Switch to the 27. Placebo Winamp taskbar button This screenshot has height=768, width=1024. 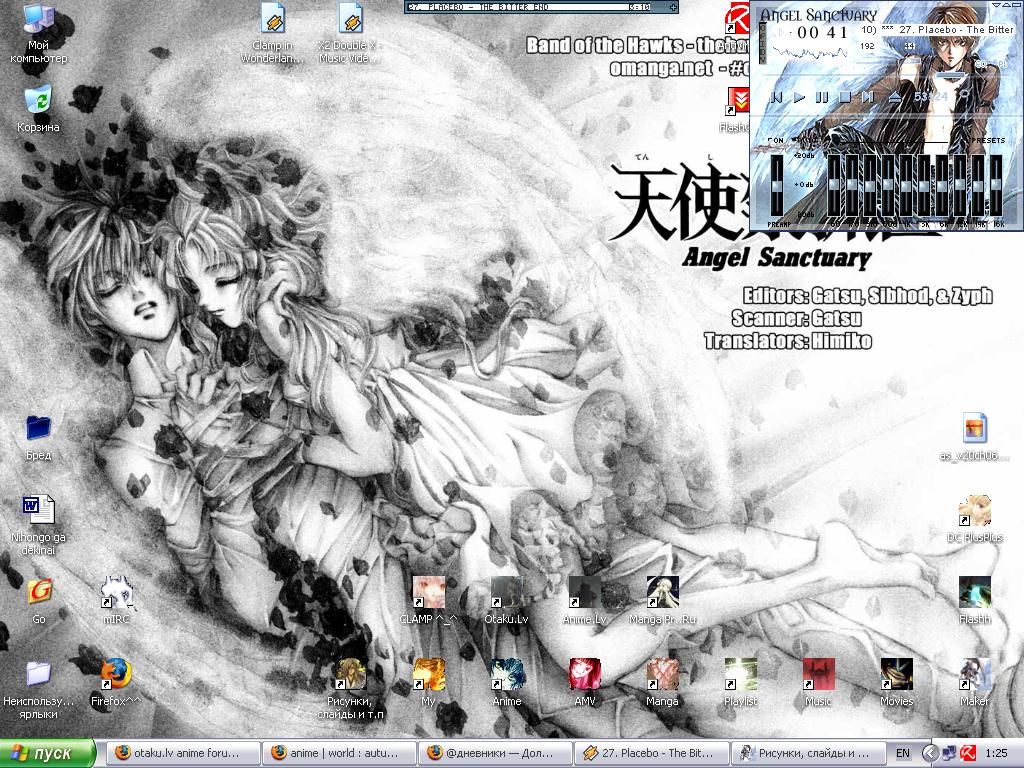tap(650, 753)
